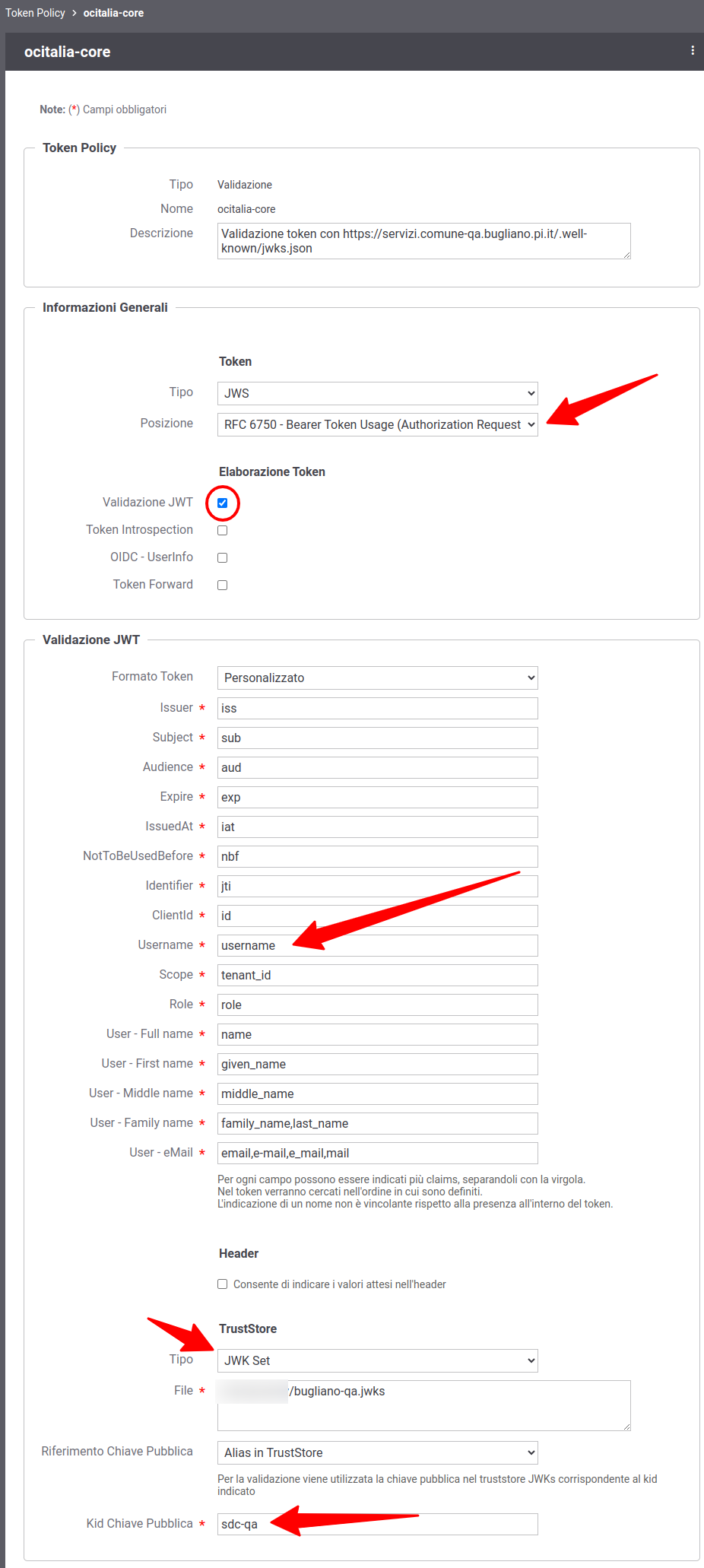704x1568 pixels.
Task: Go to Token Policy breadcrumb
Action: [35, 13]
